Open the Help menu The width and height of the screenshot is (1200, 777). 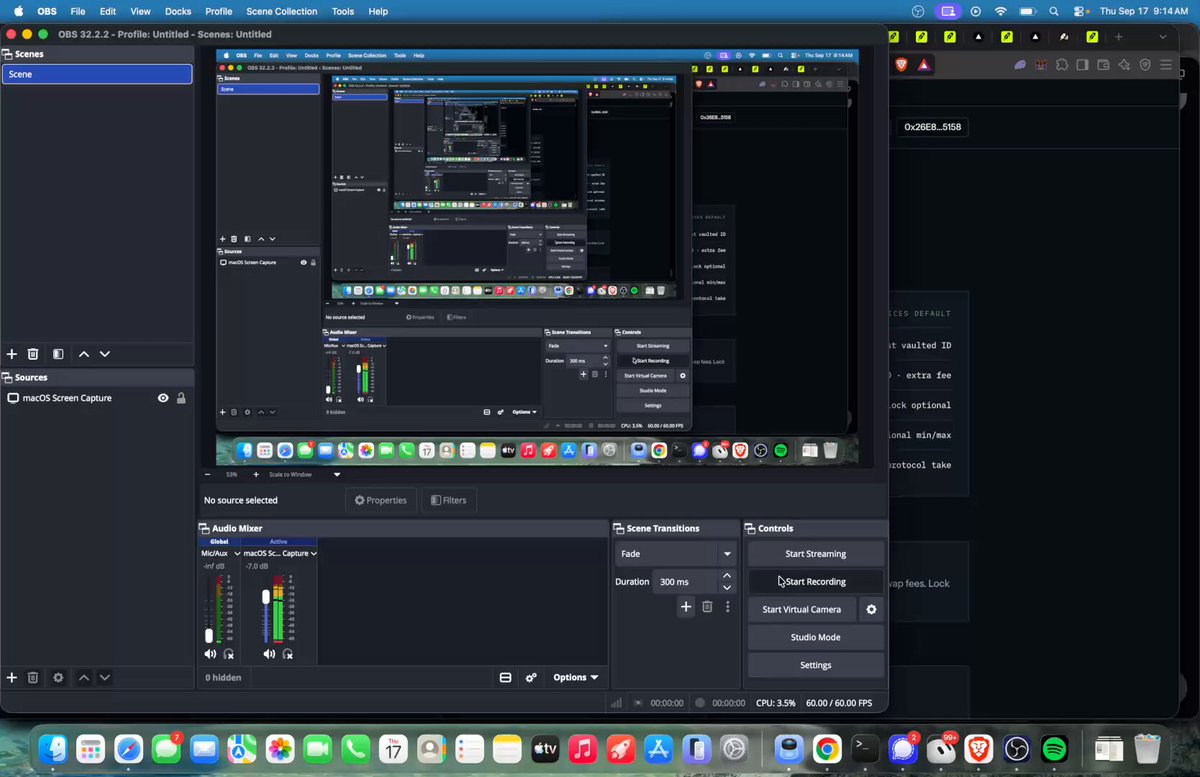pyautogui.click(x=378, y=11)
